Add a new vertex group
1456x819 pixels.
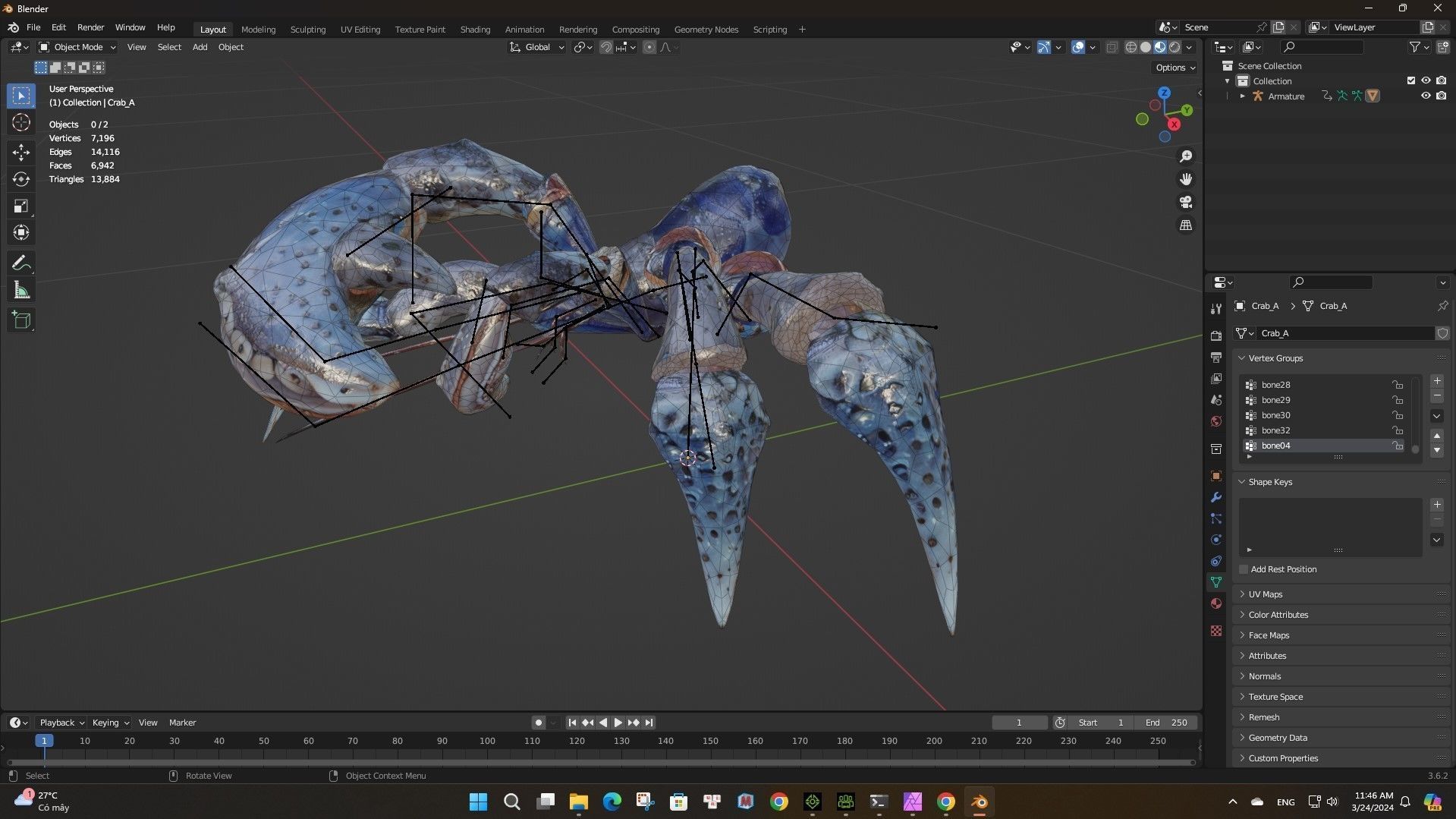1437,381
